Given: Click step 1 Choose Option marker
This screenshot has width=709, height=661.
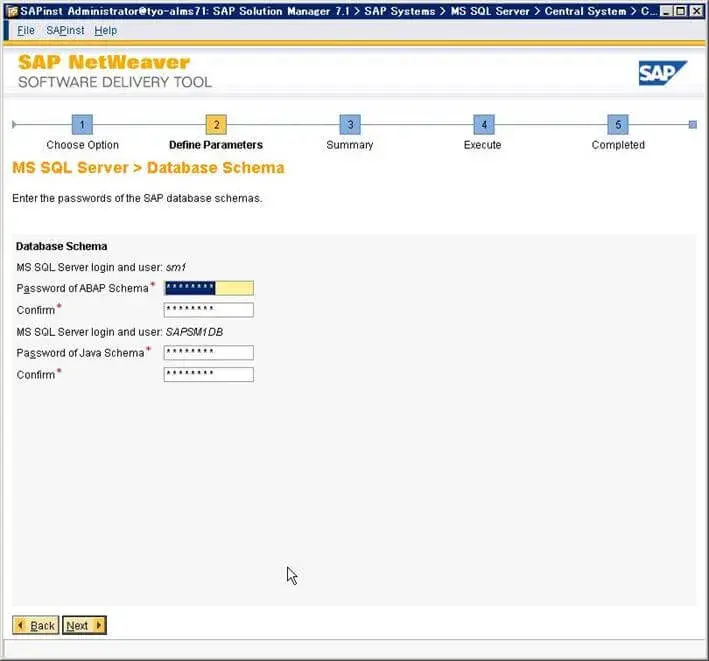Looking at the screenshot, I should 82,124.
